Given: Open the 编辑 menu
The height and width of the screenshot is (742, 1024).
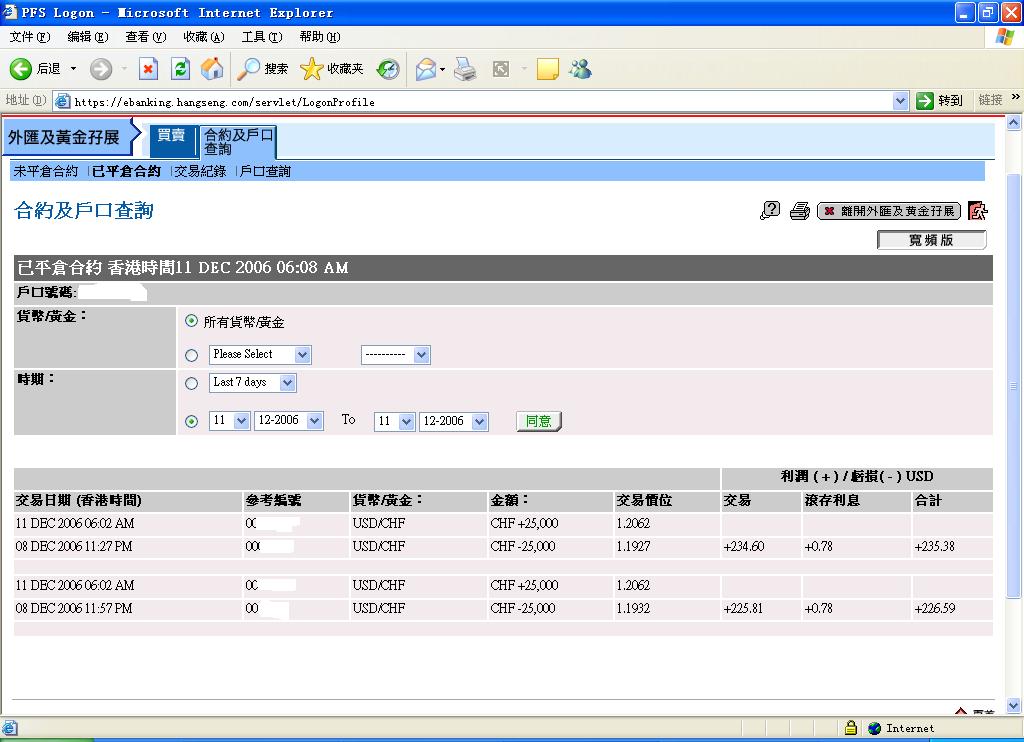Looking at the screenshot, I should [88, 37].
